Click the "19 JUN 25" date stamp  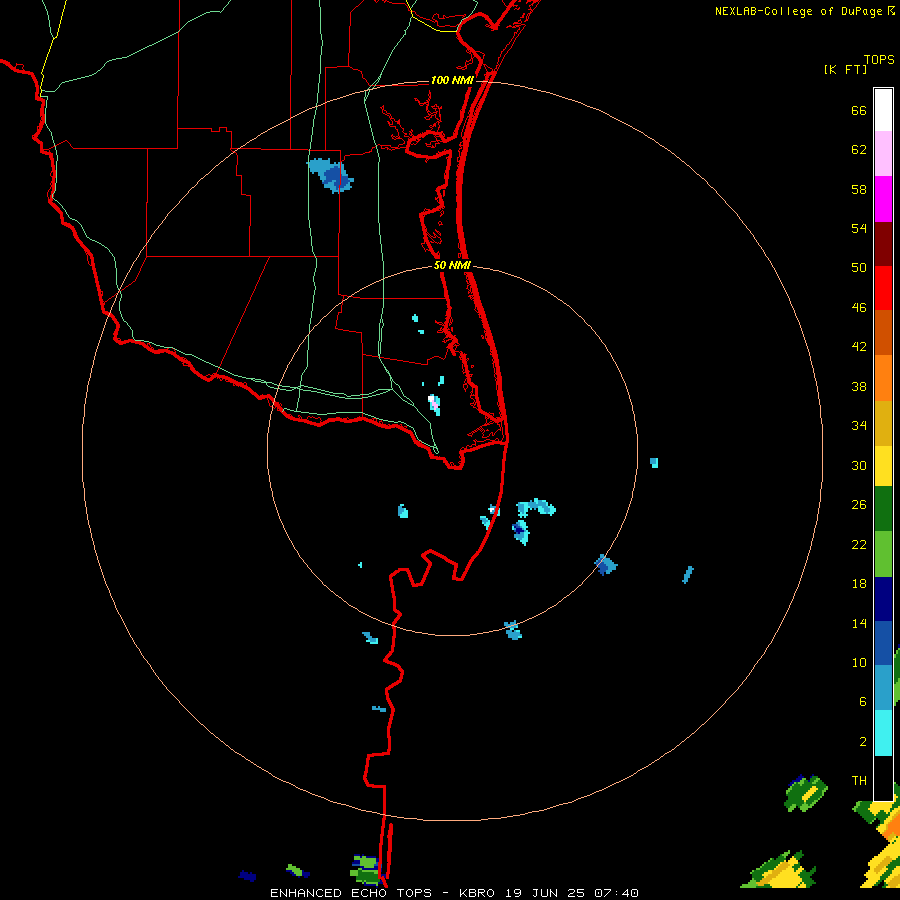545,893
